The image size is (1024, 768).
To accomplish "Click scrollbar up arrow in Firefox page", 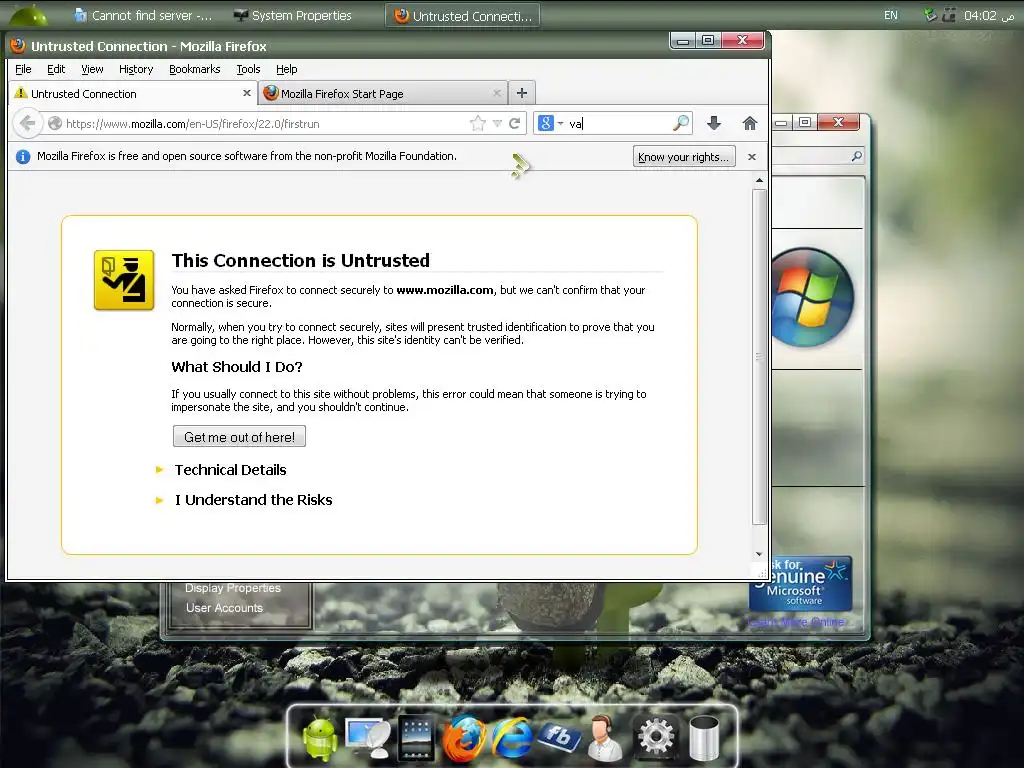I will coord(759,180).
